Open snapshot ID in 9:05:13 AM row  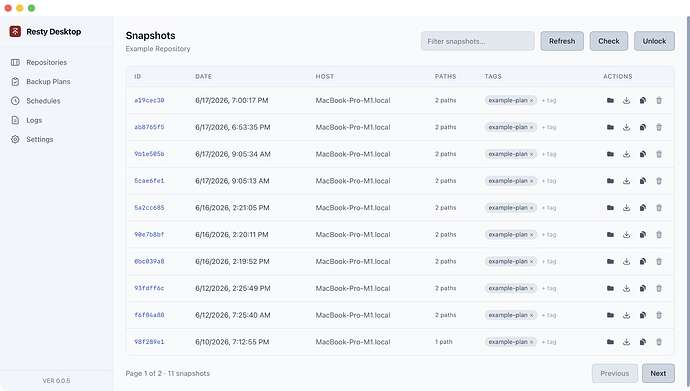click(x=149, y=181)
